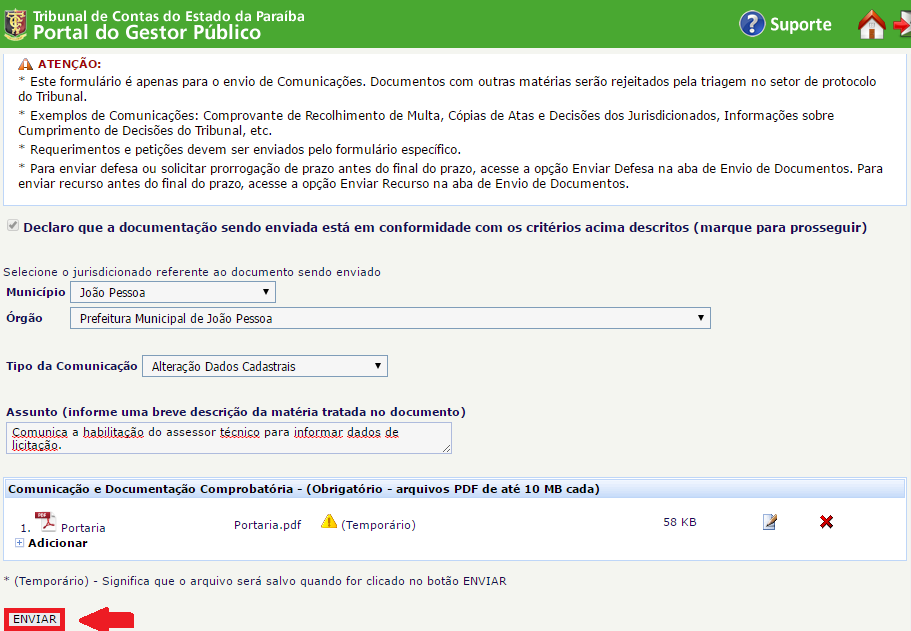Click the plus icon next to Adicionar

click(x=20, y=543)
